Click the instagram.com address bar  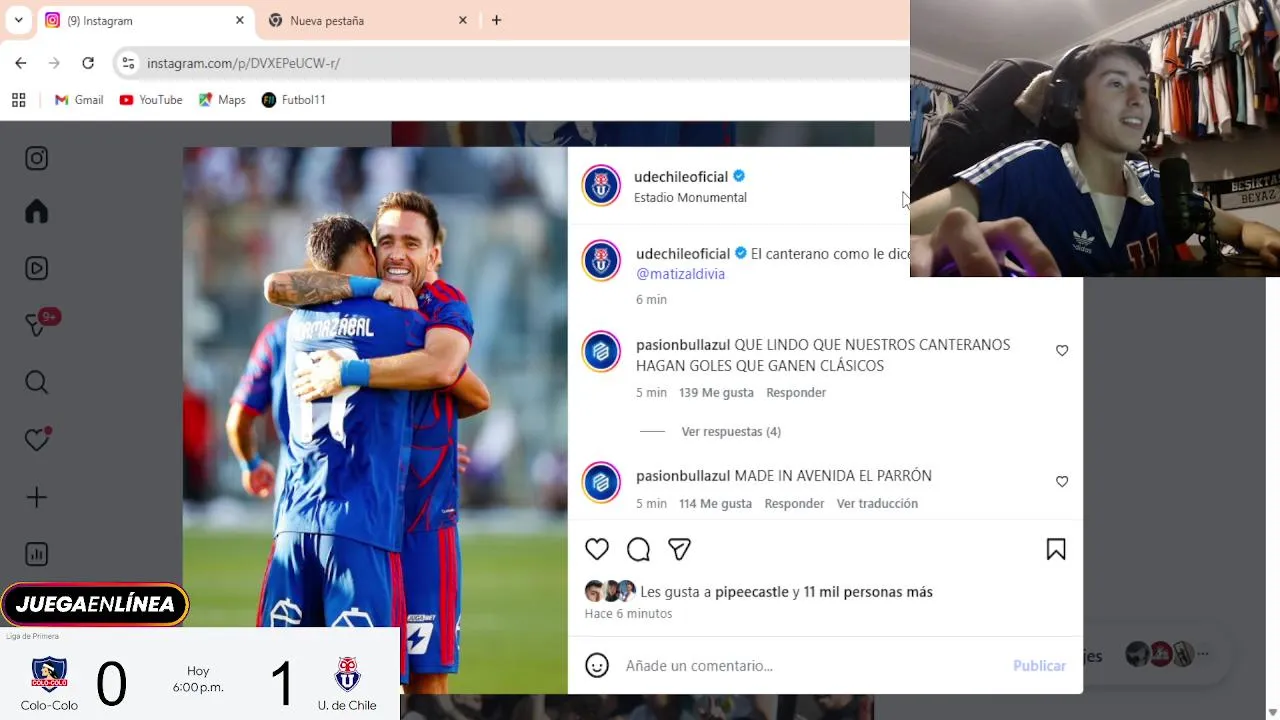click(520, 63)
